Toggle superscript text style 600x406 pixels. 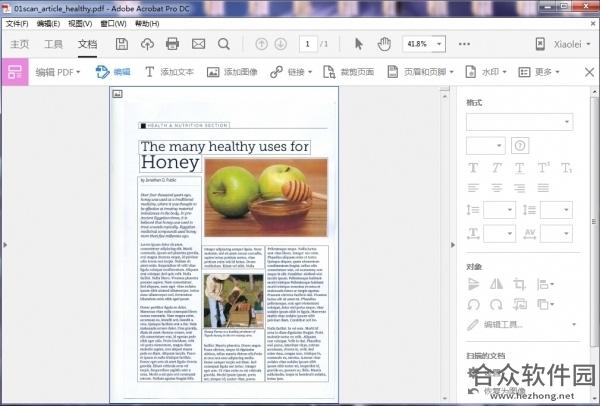tap(543, 168)
